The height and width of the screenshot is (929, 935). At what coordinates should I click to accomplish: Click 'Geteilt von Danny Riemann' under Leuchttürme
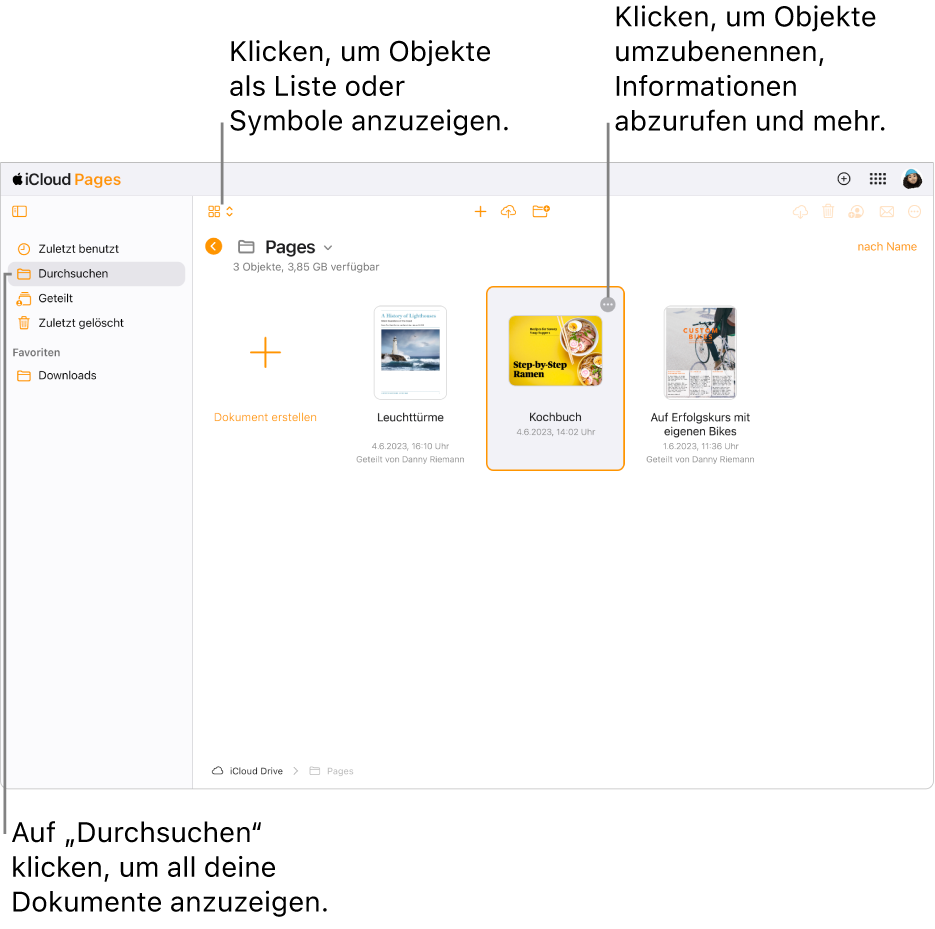point(410,459)
